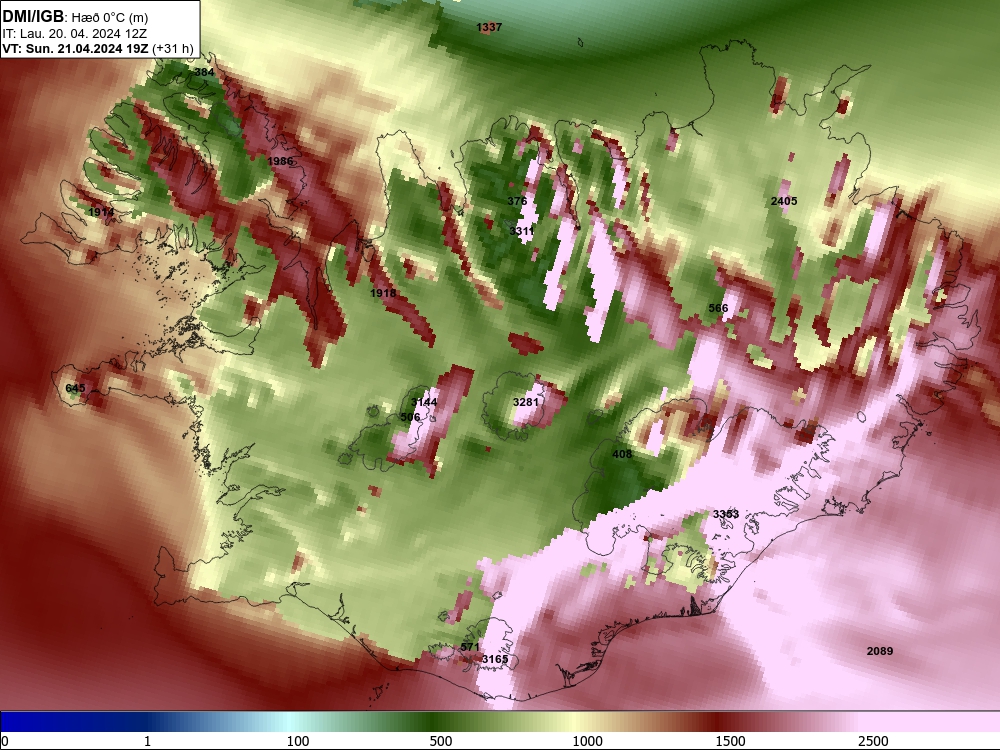Click the map value 1914
The width and height of the screenshot is (1000, 750).
click(x=101, y=212)
